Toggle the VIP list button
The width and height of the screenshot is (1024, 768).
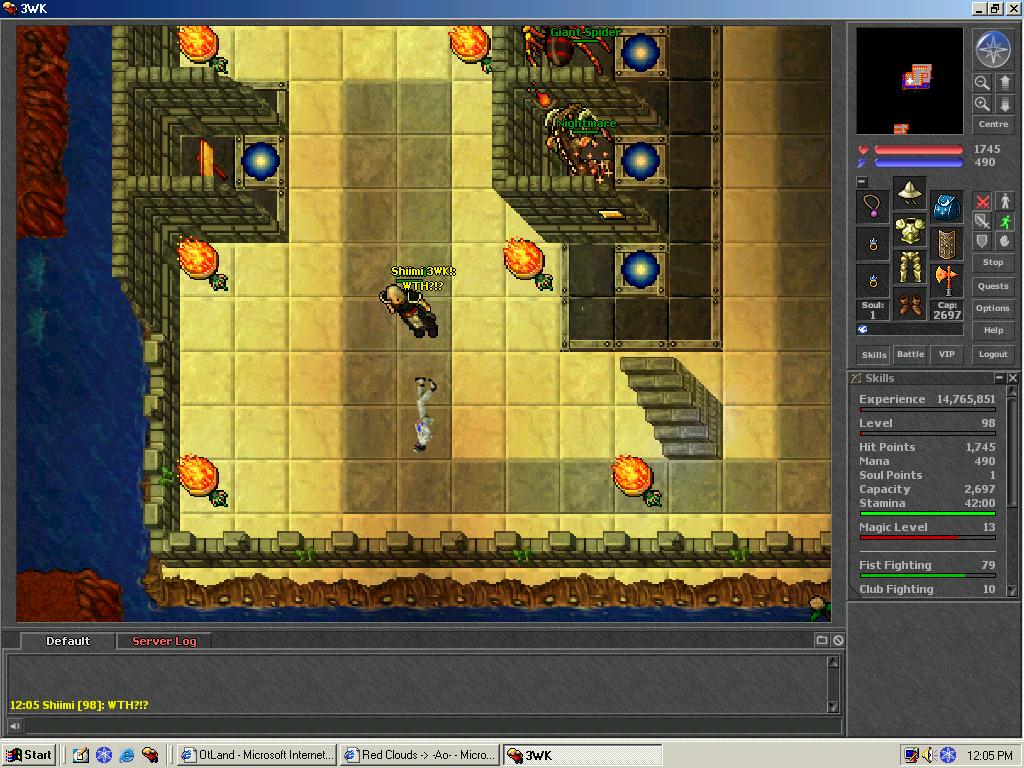(946, 354)
